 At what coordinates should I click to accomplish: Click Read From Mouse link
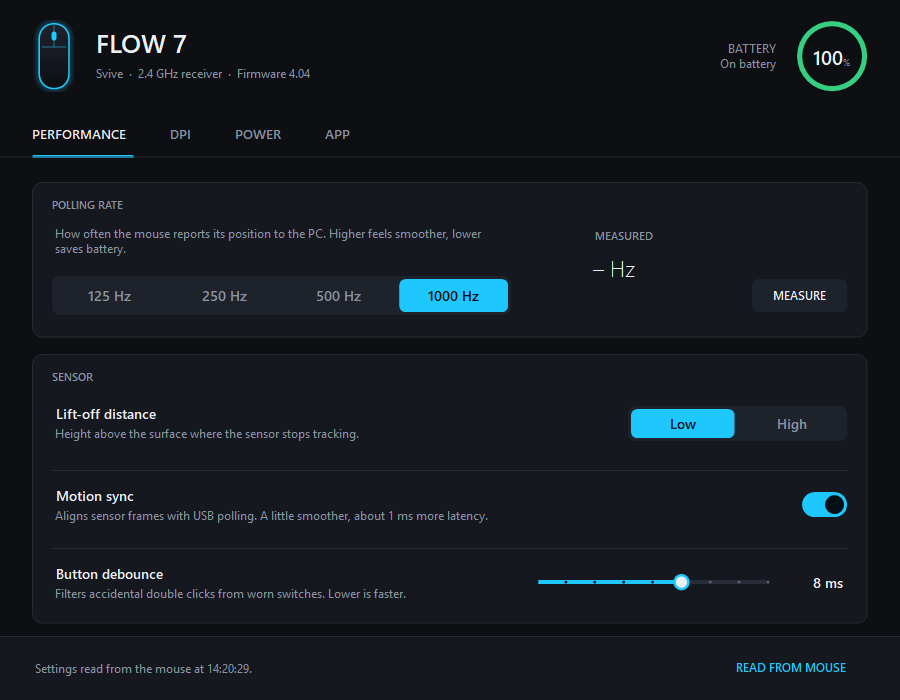[x=791, y=668]
